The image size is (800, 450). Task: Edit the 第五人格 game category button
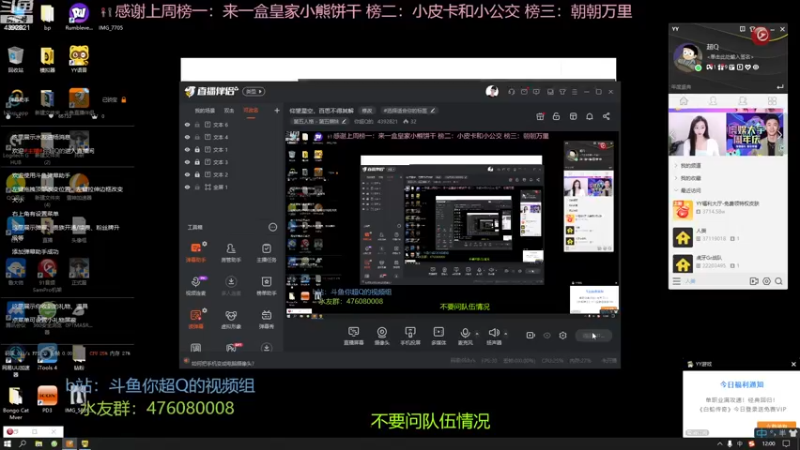coord(320,121)
